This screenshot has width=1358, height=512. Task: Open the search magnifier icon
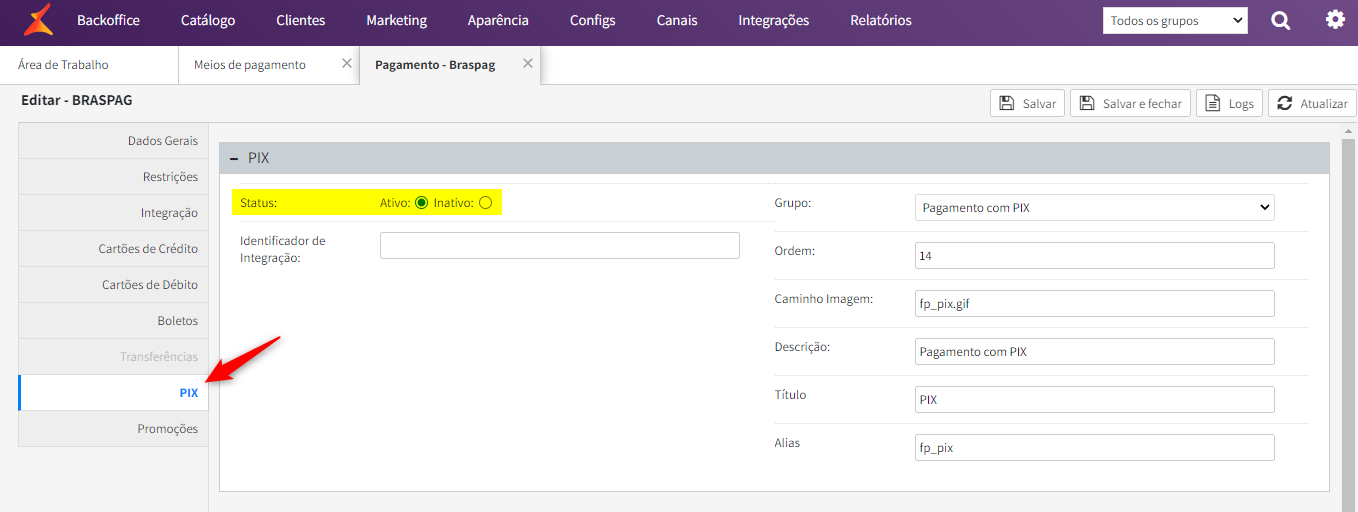click(x=1281, y=20)
